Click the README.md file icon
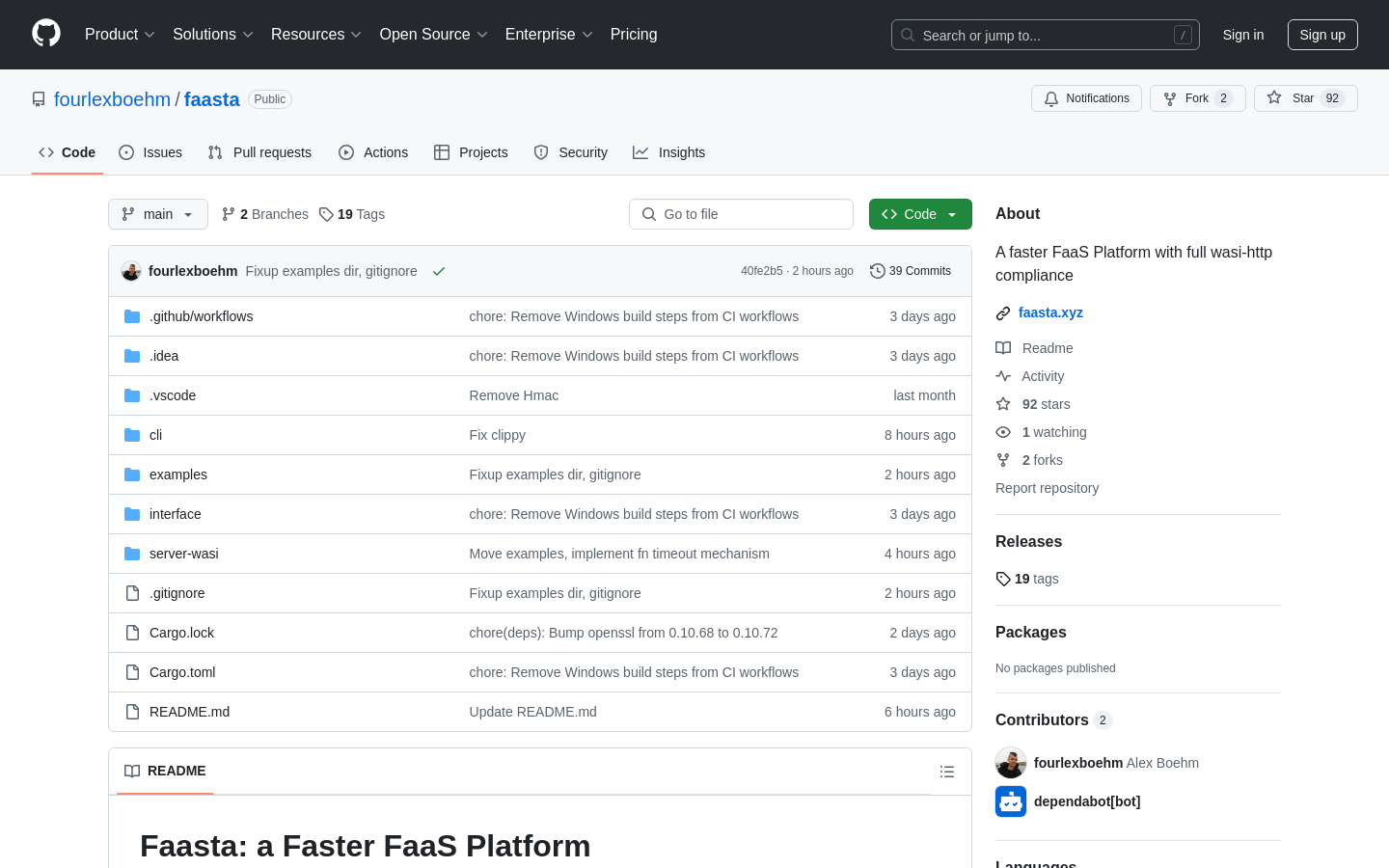The width and height of the screenshot is (1389, 868). [132, 712]
